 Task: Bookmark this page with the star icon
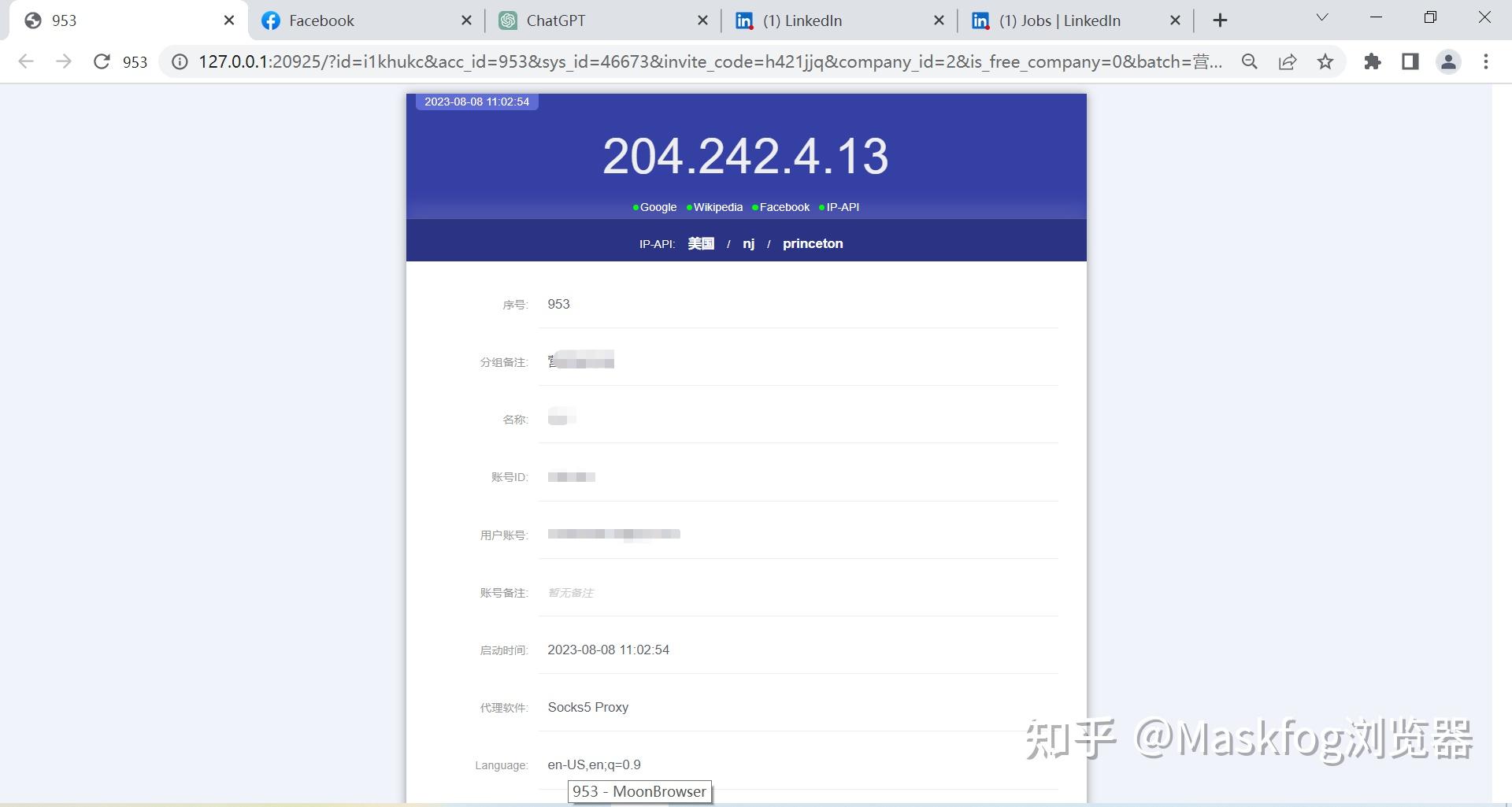[x=1325, y=61]
